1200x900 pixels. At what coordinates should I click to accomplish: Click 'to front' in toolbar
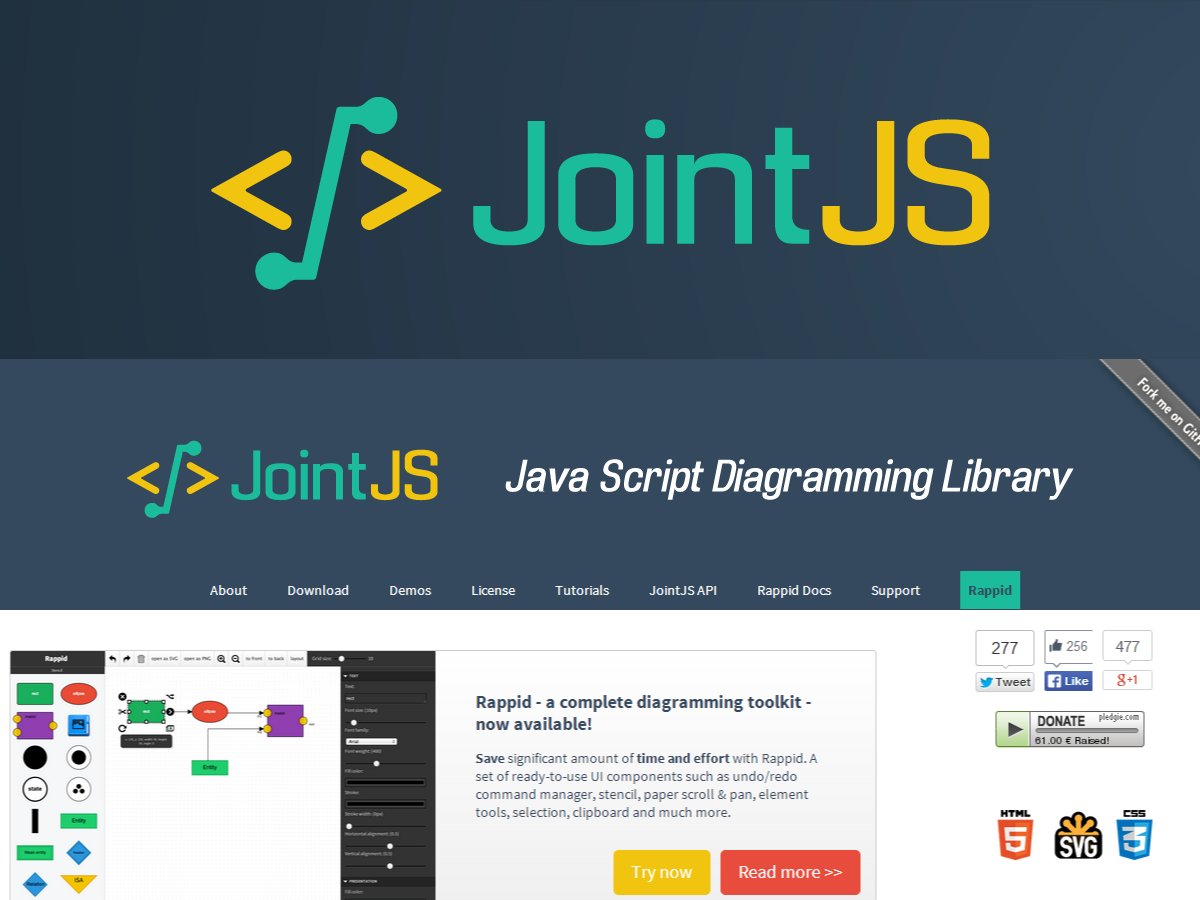click(254, 658)
